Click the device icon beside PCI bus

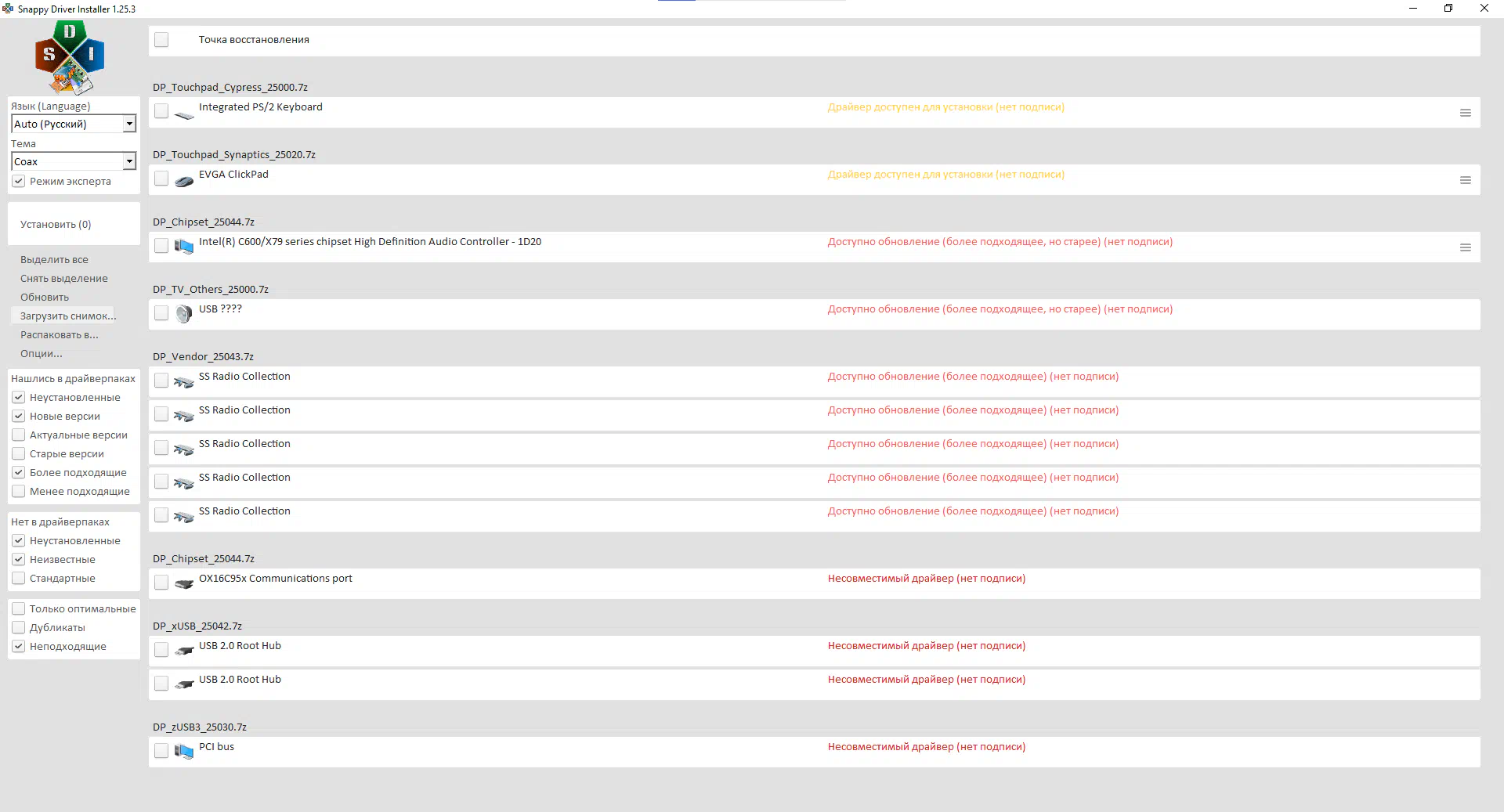pyautogui.click(x=184, y=752)
